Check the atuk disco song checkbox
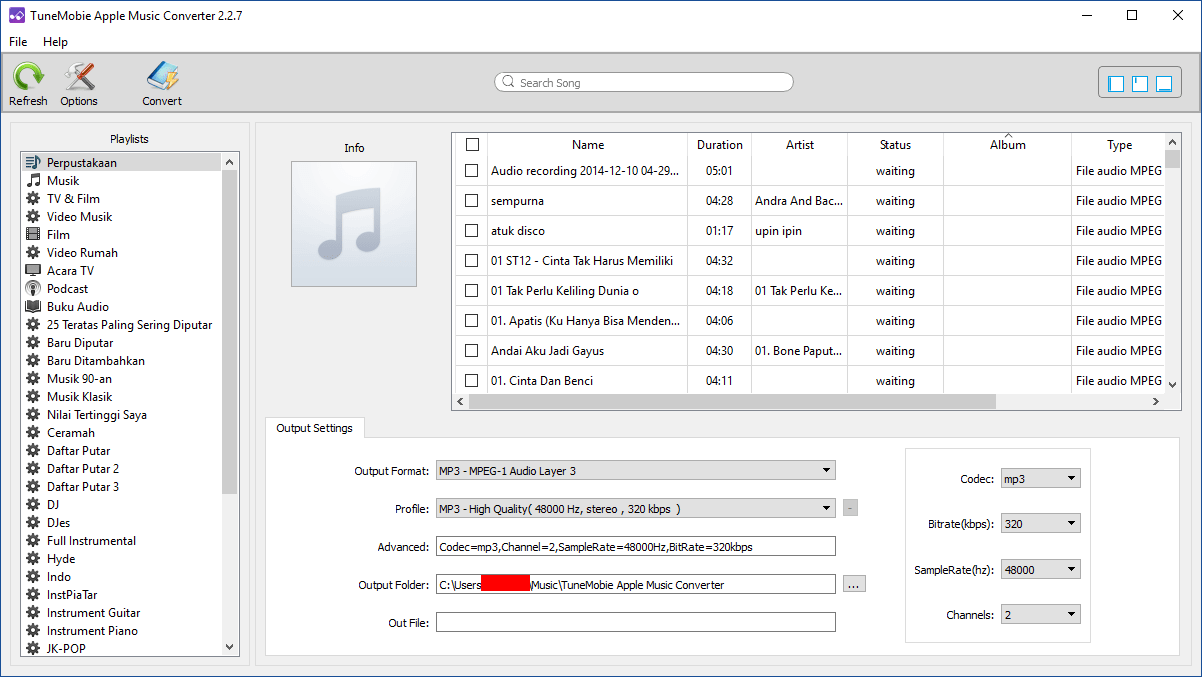This screenshot has height=677, width=1202. click(x=472, y=230)
